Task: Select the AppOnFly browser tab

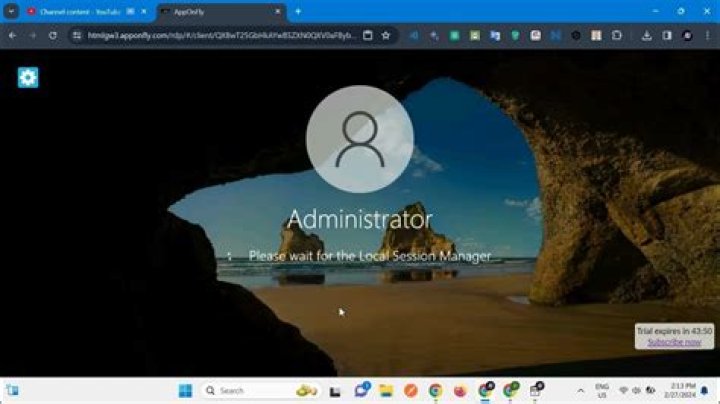Action: pyautogui.click(x=215, y=11)
